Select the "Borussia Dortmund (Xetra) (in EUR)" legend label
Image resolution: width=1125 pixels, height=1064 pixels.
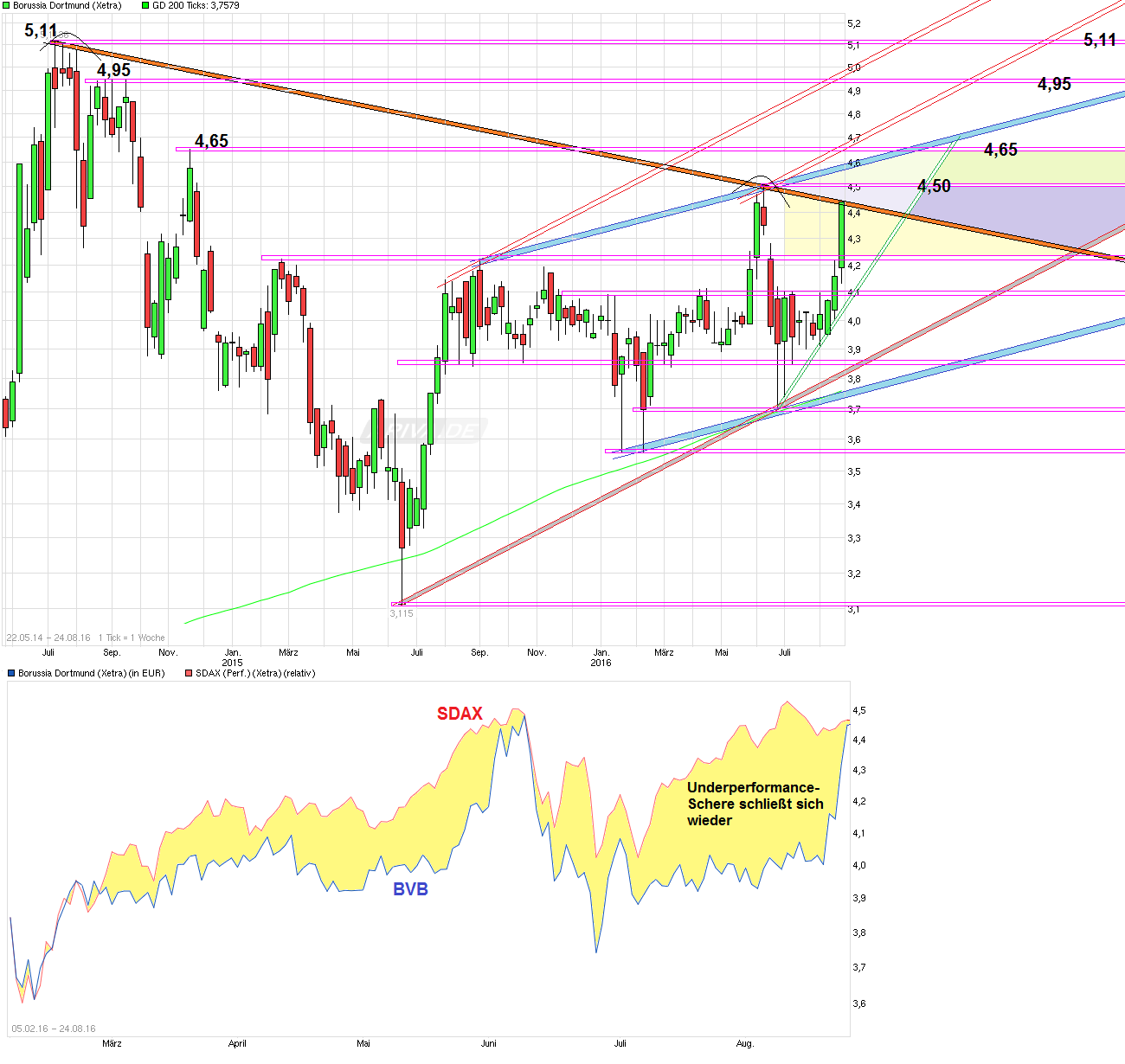pyautogui.click(x=92, y=673)
